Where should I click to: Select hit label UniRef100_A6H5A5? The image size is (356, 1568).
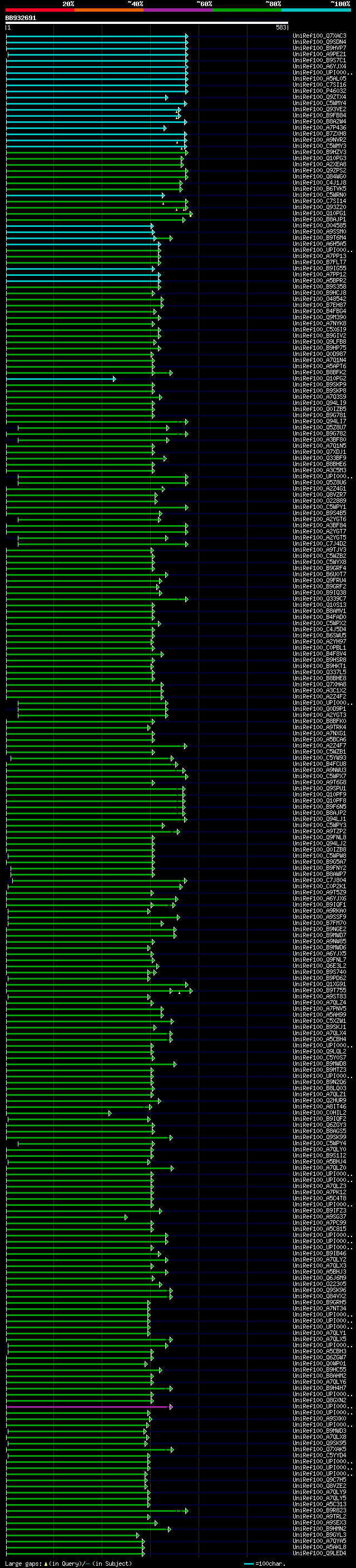coord(319,244)
